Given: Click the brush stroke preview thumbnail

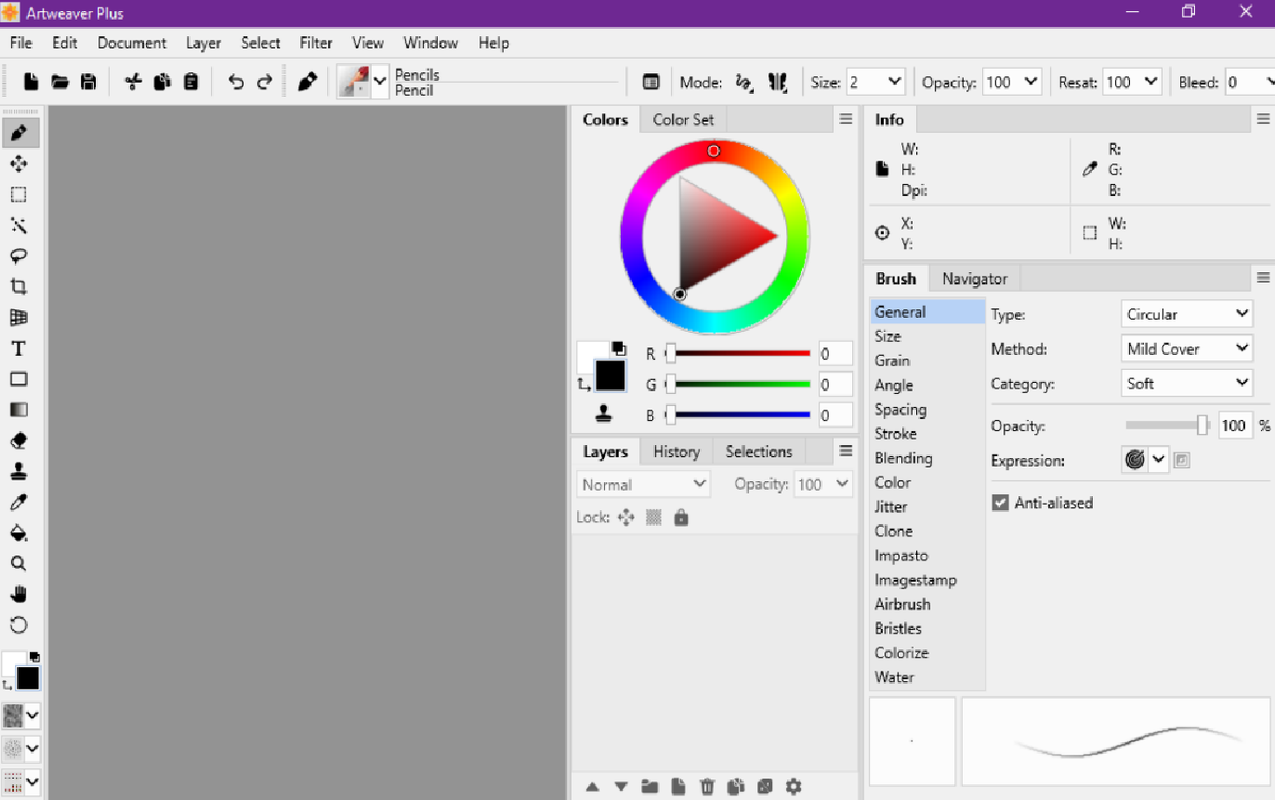Looking at the screenshot, I should (1115, 742).
